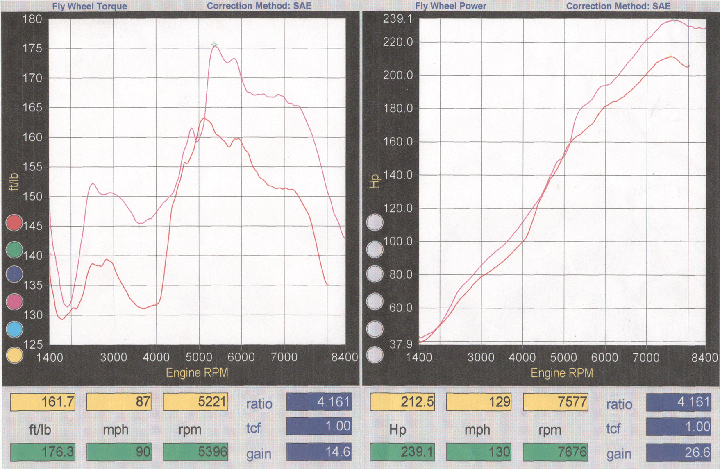Select the yellow 212.5 Hp value field

(x=403, y=403)
